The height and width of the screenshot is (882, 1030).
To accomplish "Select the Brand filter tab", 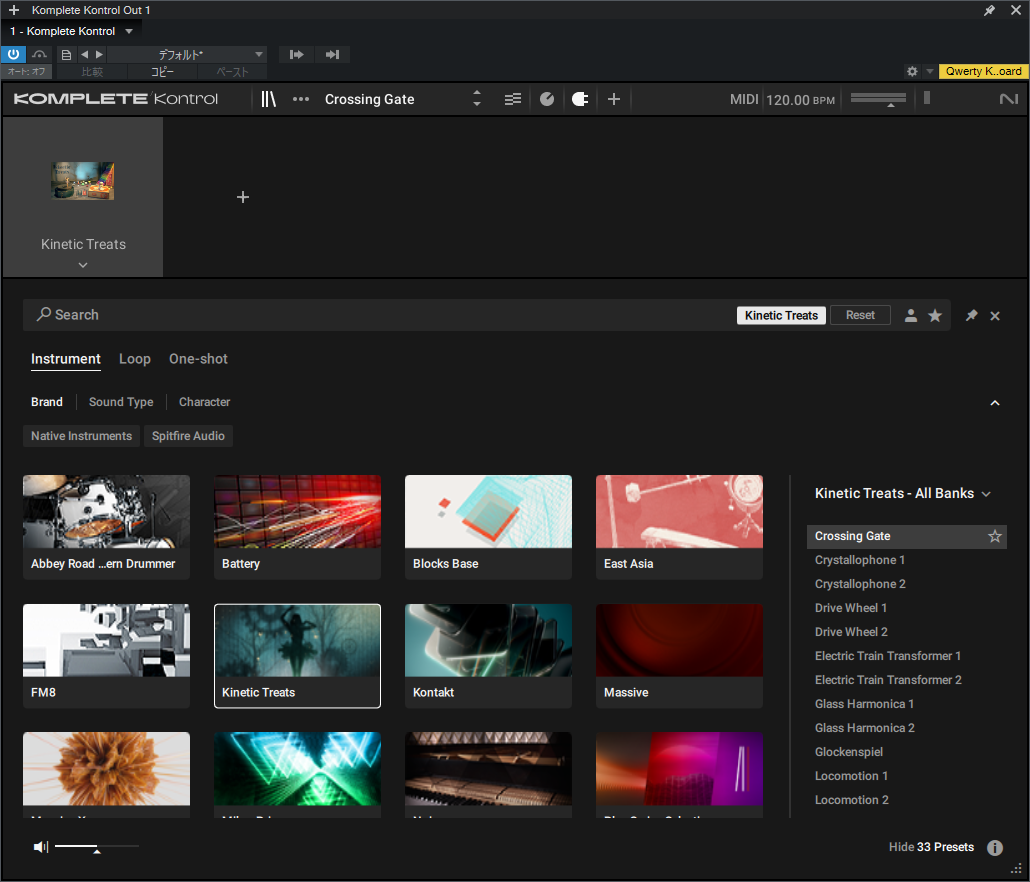I will click(47, 402).
